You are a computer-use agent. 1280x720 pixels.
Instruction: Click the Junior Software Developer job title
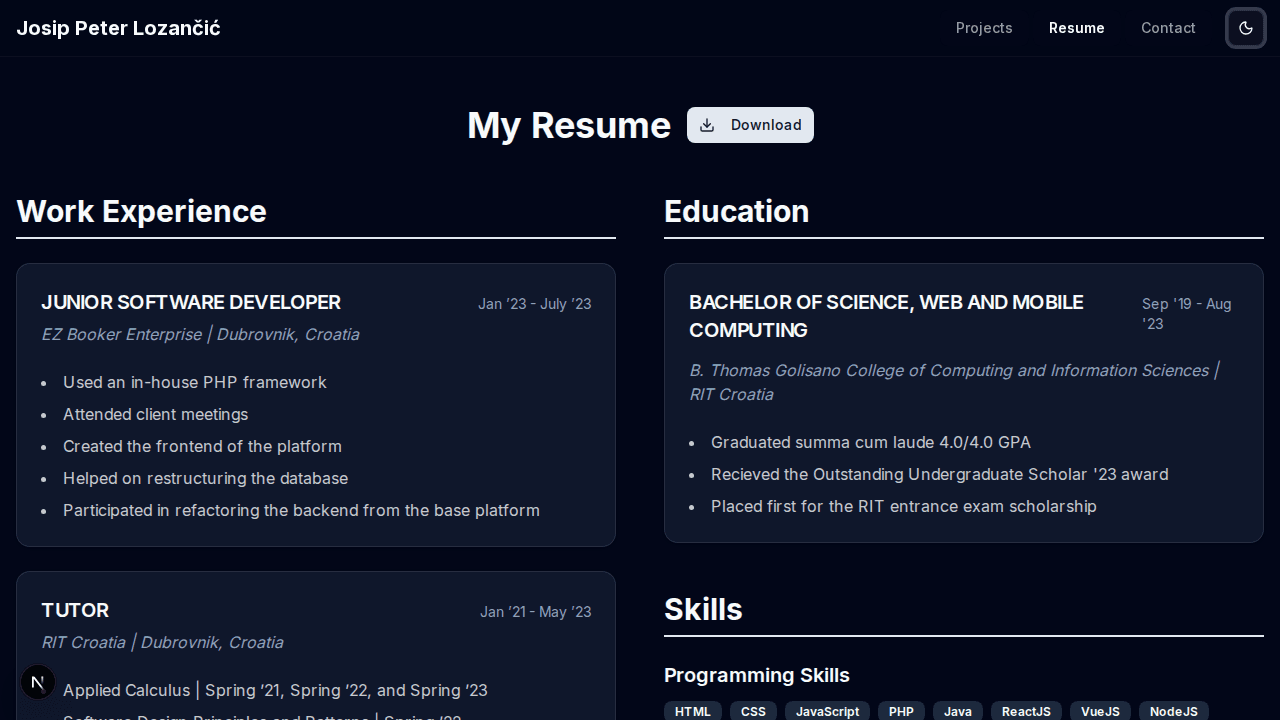coord(191,302)
